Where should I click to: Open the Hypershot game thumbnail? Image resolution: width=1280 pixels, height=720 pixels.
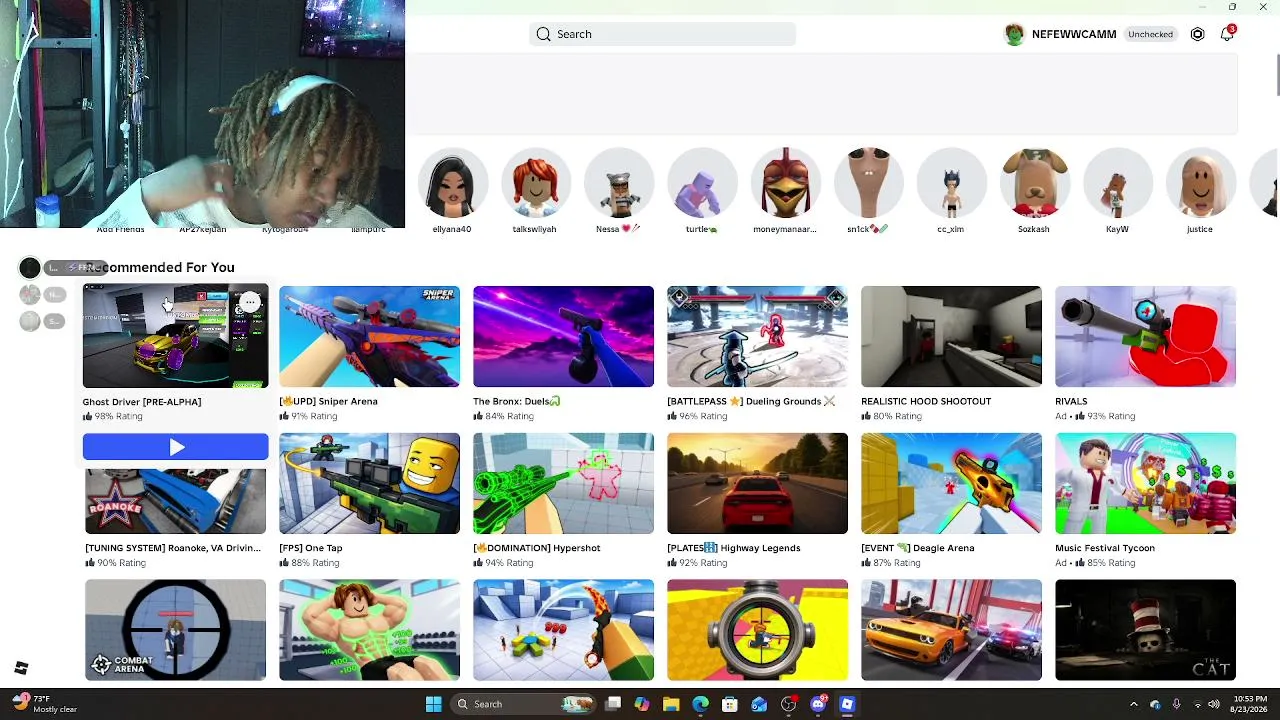tap(564, 484)
